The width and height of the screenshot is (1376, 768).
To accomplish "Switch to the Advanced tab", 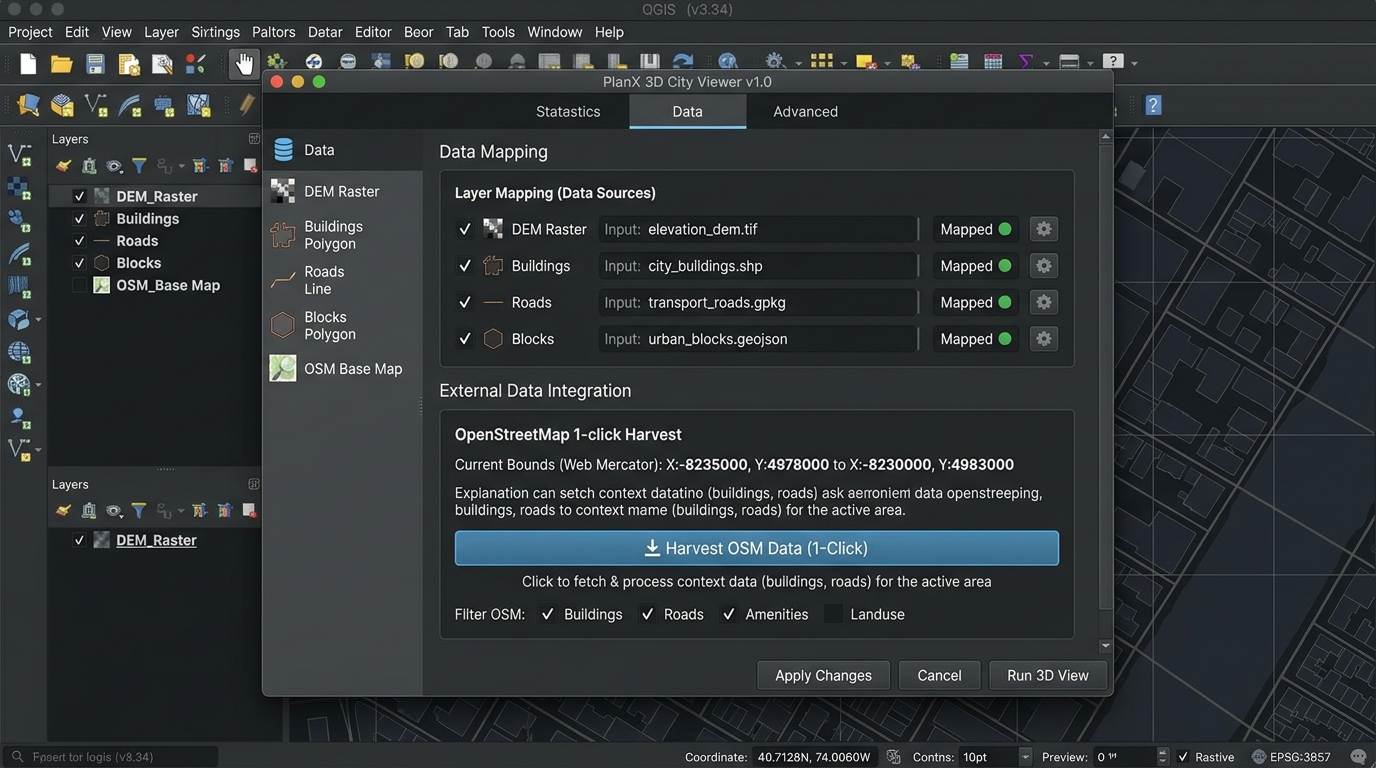I will 805,111.
